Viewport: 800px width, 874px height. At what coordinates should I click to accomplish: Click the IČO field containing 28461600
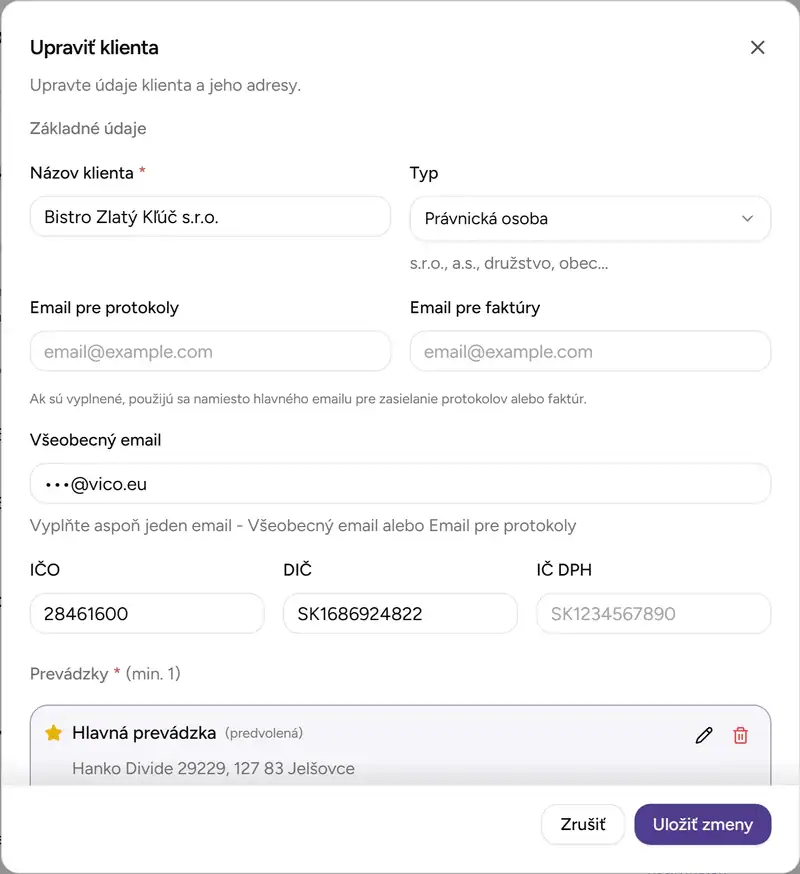[147, 614]
